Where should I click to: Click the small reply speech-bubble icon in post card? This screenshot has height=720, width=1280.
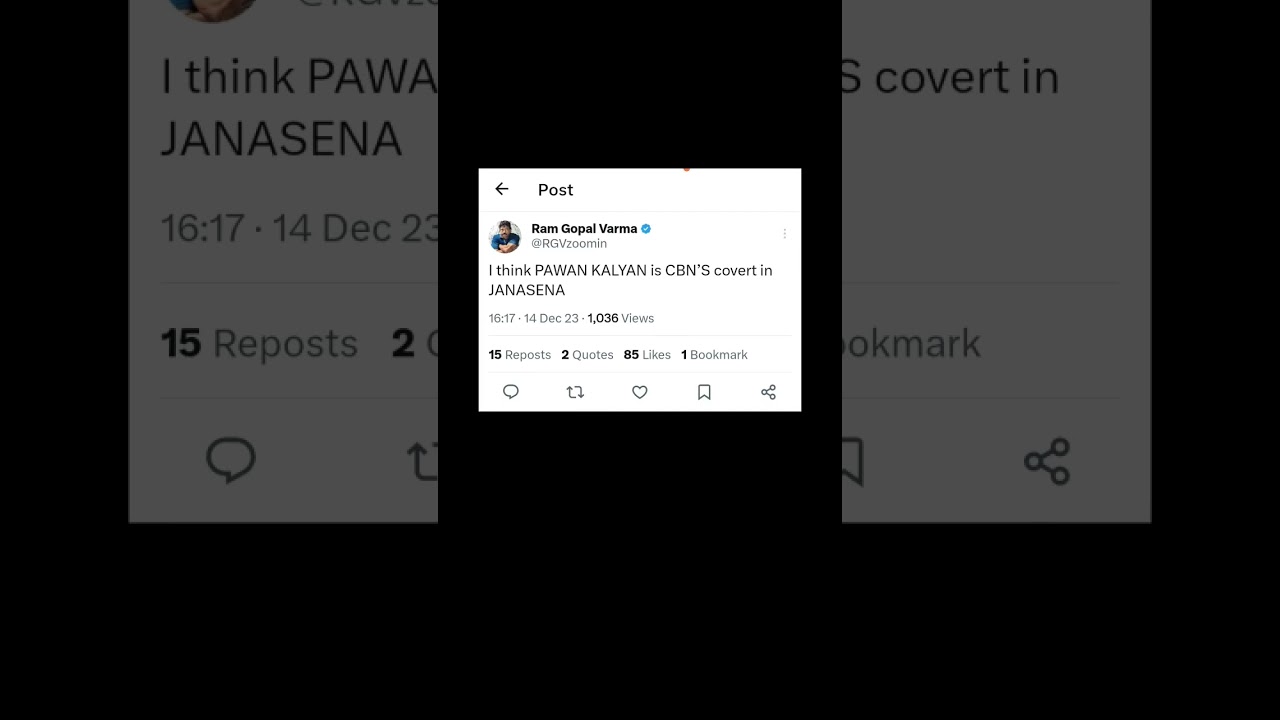pyautogui.click(x=511, y=392)
